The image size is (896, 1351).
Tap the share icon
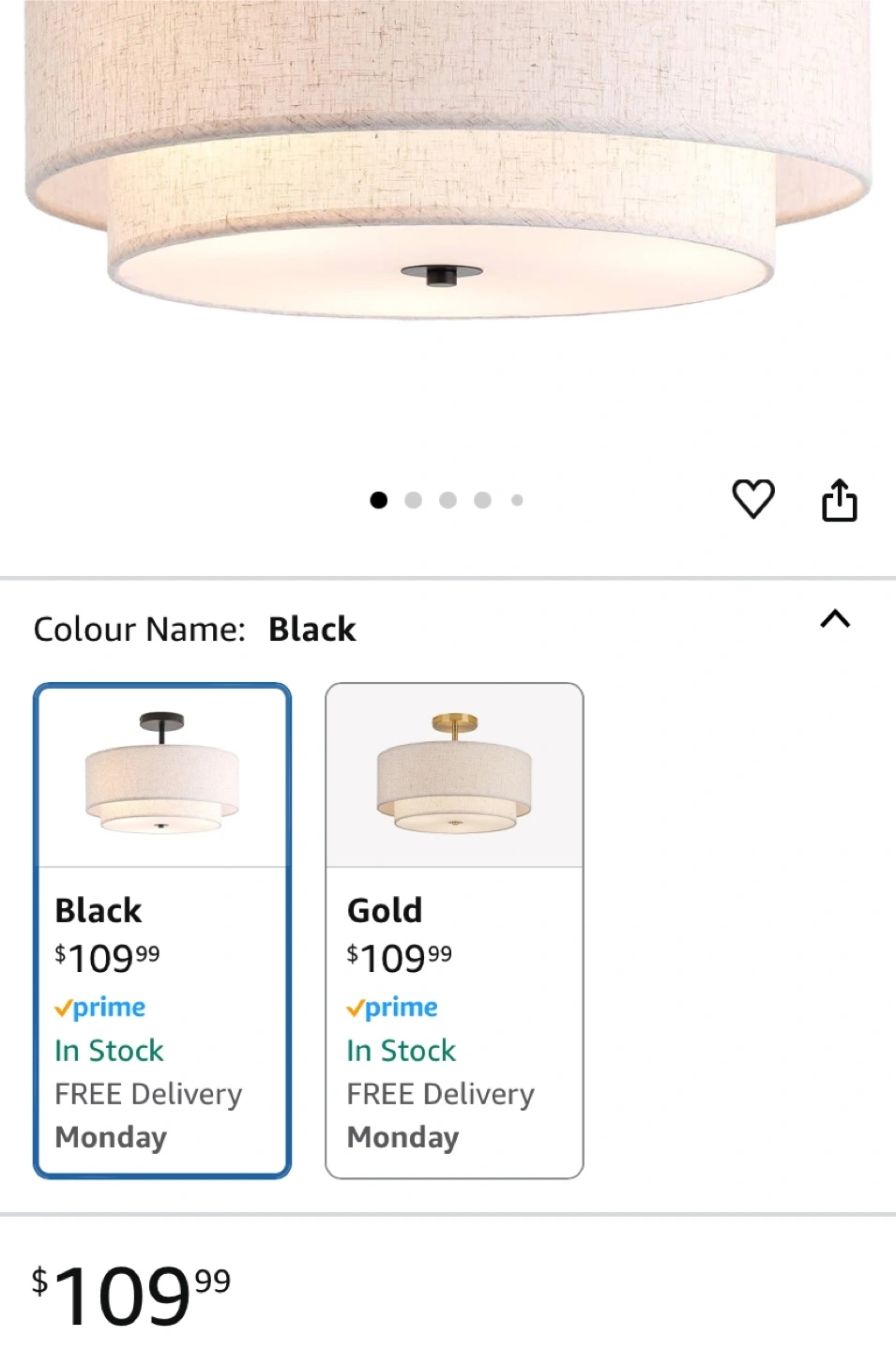pos(839,499)
